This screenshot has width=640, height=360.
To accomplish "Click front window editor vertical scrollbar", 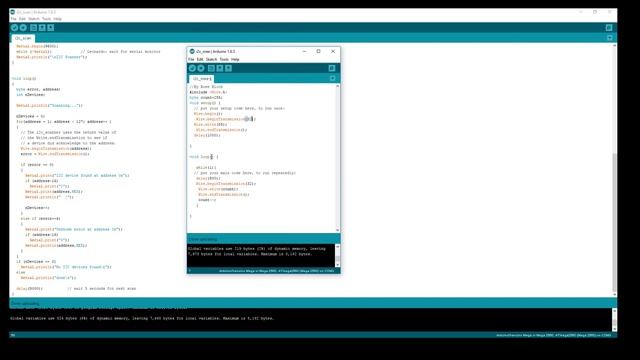I will pyautogui.click(x=338, y=158).
